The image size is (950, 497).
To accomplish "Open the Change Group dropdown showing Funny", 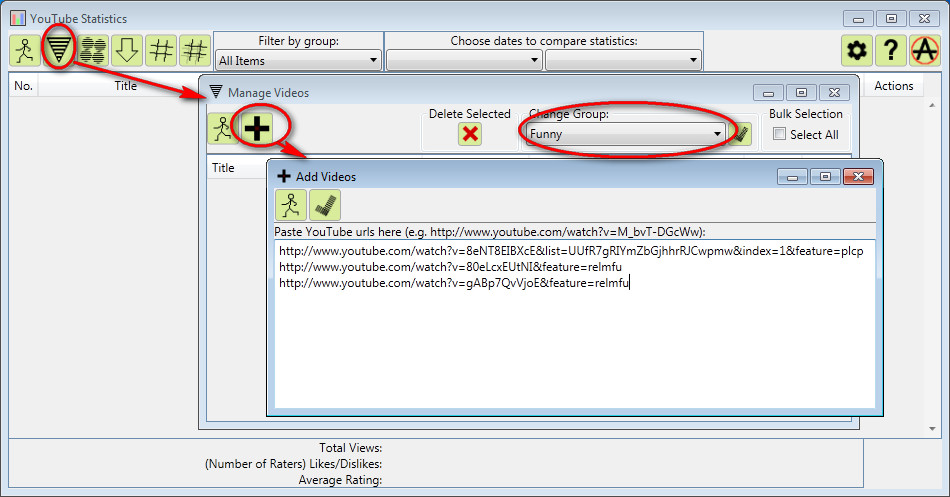I will (x=625, y=134).
